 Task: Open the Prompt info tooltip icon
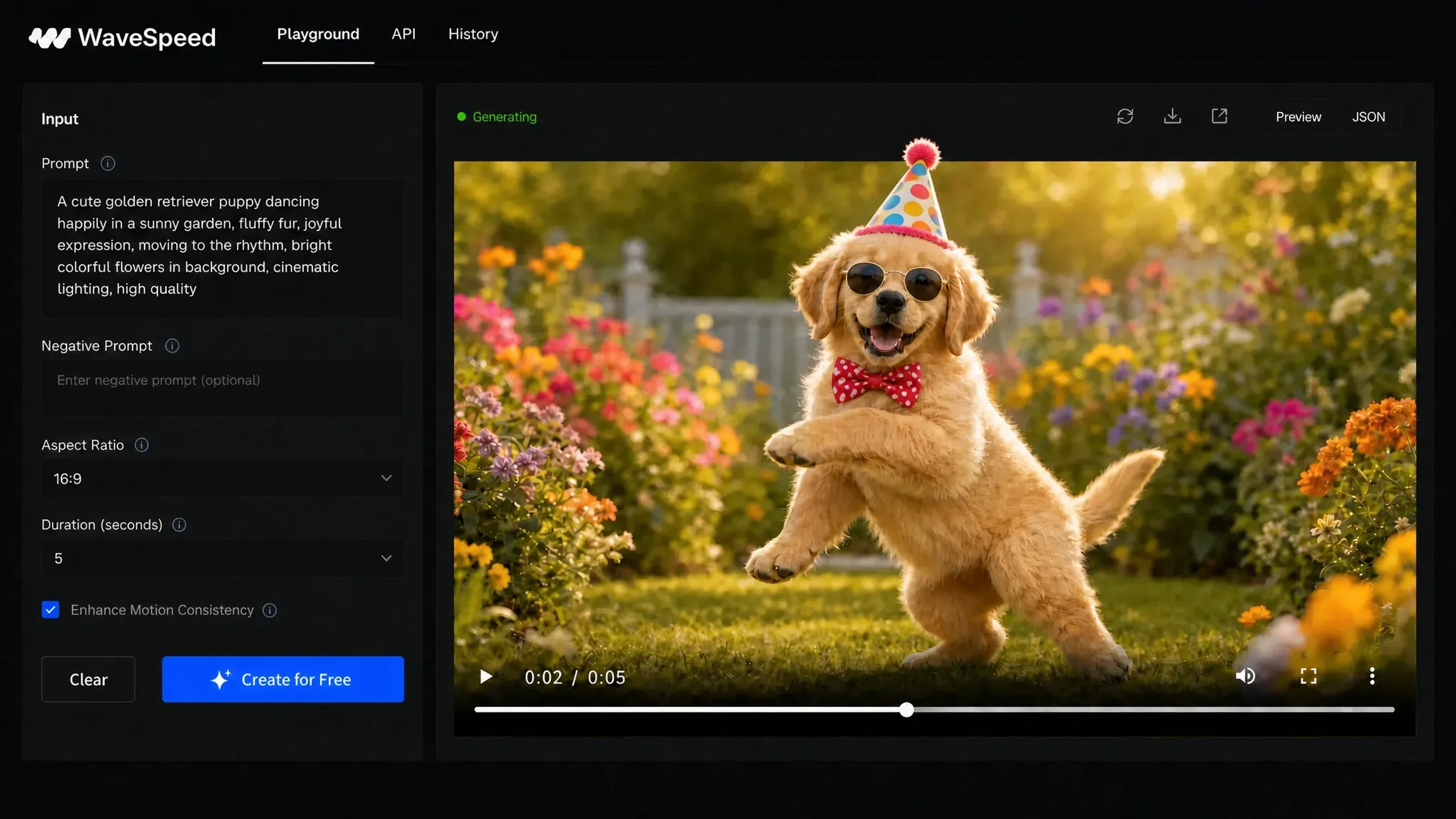pos(107,164)
